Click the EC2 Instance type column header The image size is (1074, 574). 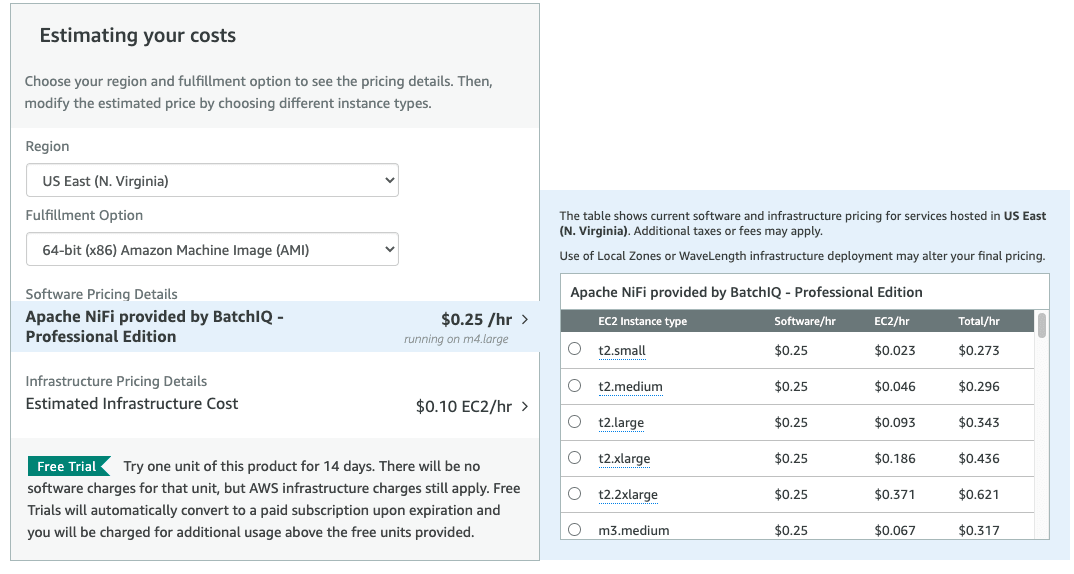coord(642,321)
